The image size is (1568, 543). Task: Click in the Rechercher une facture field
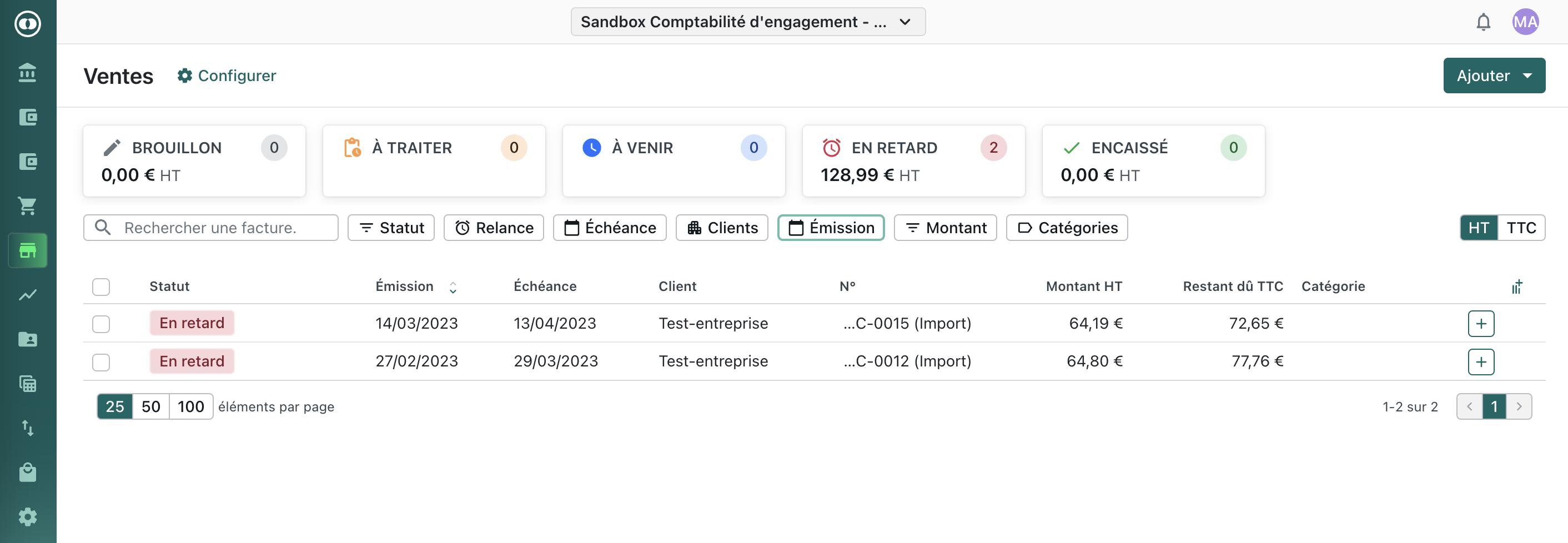click(210, 228)
